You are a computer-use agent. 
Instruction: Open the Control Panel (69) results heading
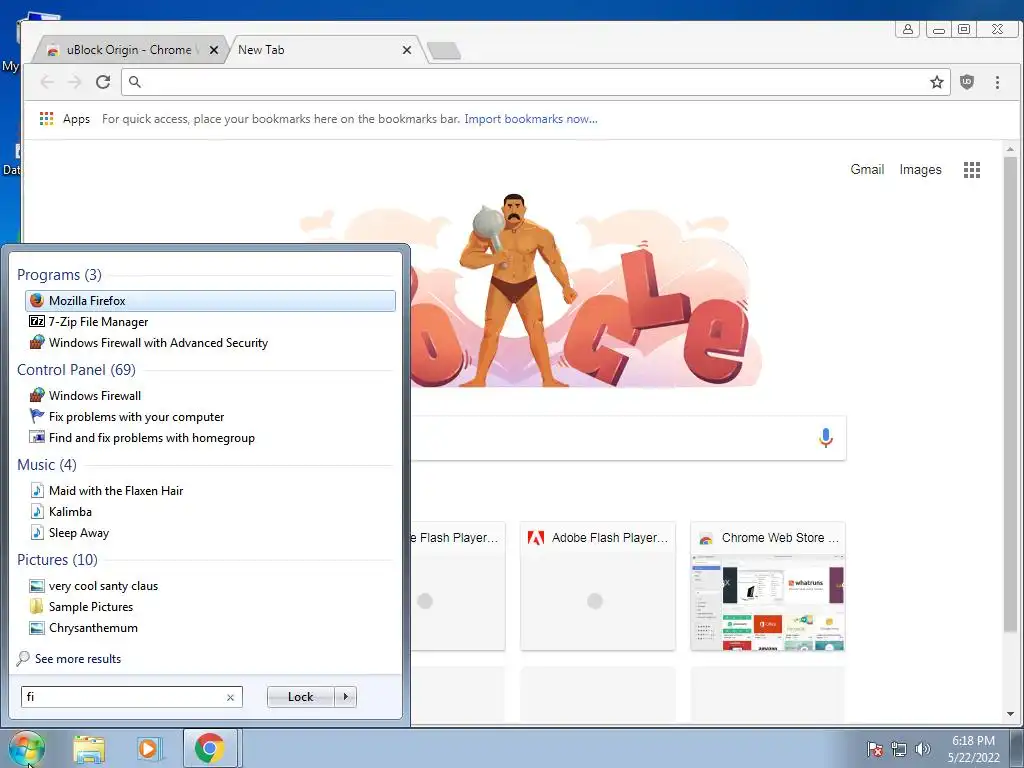76,370
